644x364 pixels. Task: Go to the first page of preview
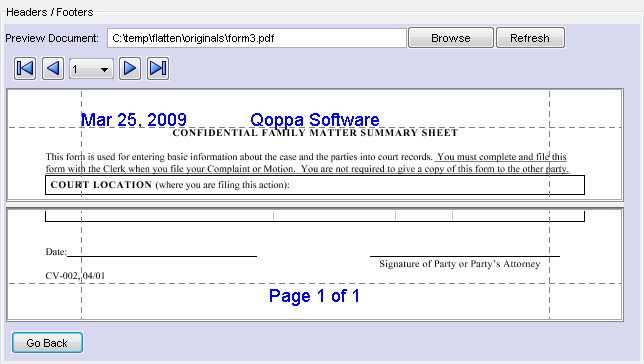point(25,68)
